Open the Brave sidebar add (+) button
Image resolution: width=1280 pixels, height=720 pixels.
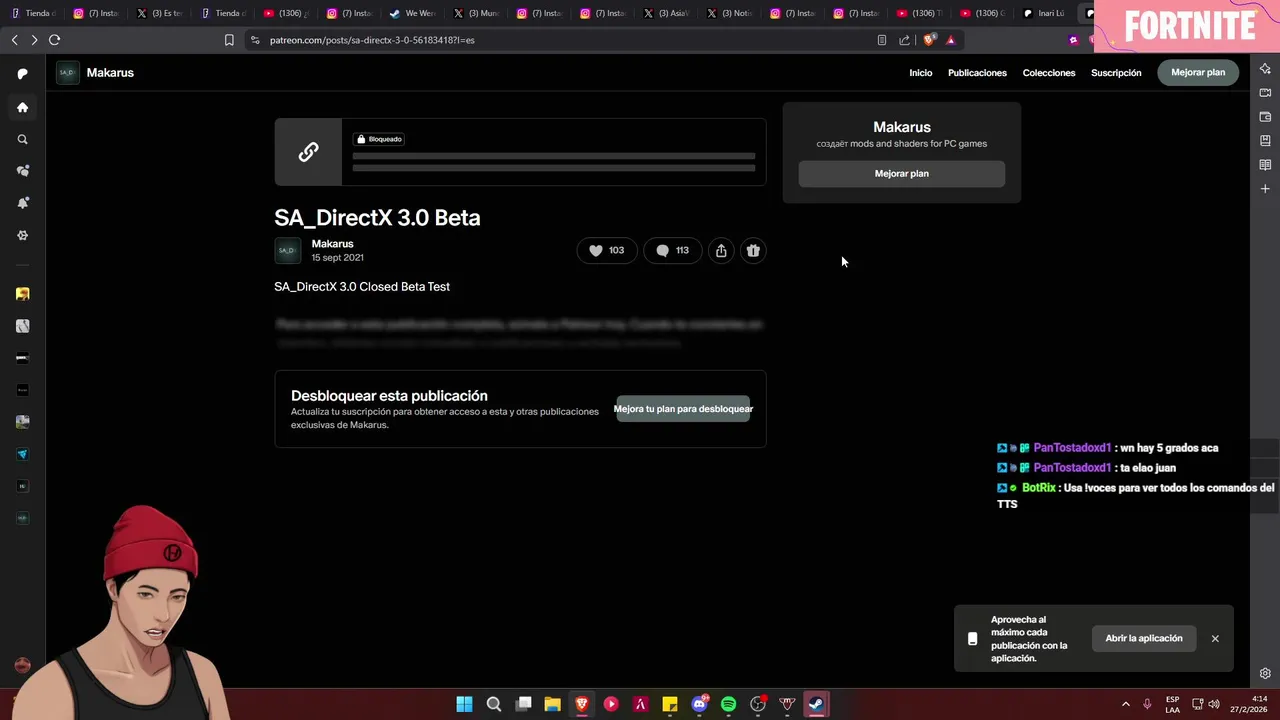[1265, 189]
